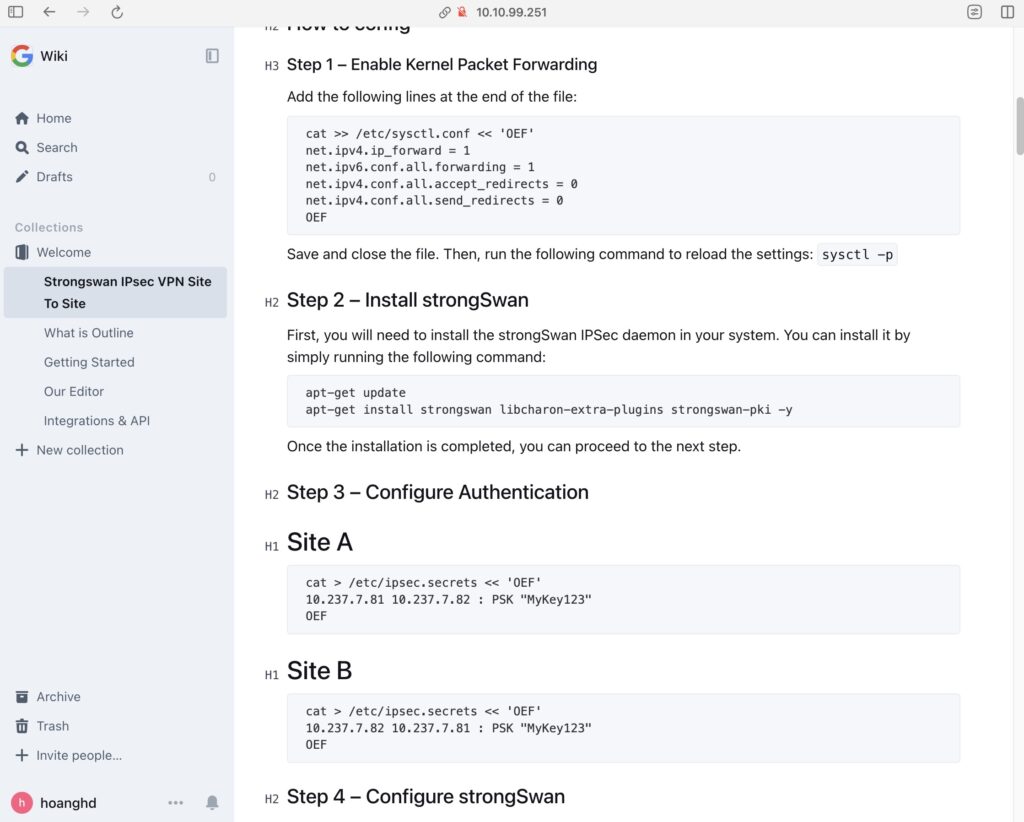Open the browser settings sliders icon
Image resolution: width=1024 pixels, height=822 pixels.
[x=974, y=12]
